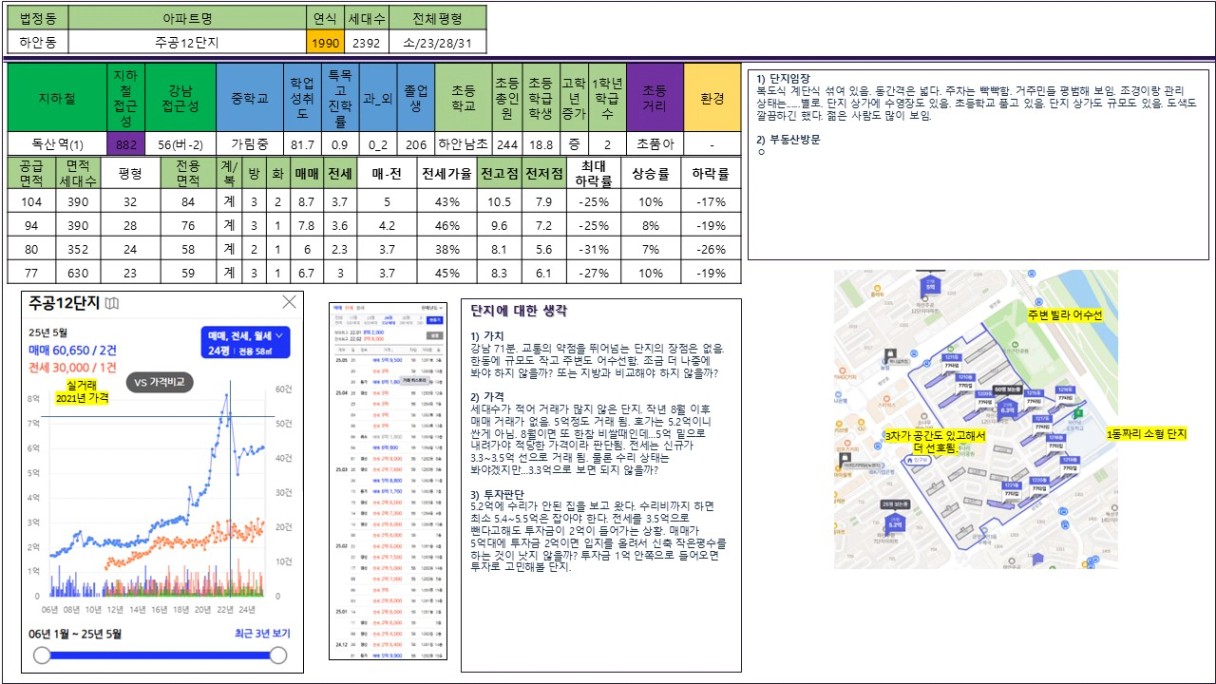This screenshot has width=1216, height=684.
Task: Click the 2) 가격 section heading
Action: (x=490, y=397)
